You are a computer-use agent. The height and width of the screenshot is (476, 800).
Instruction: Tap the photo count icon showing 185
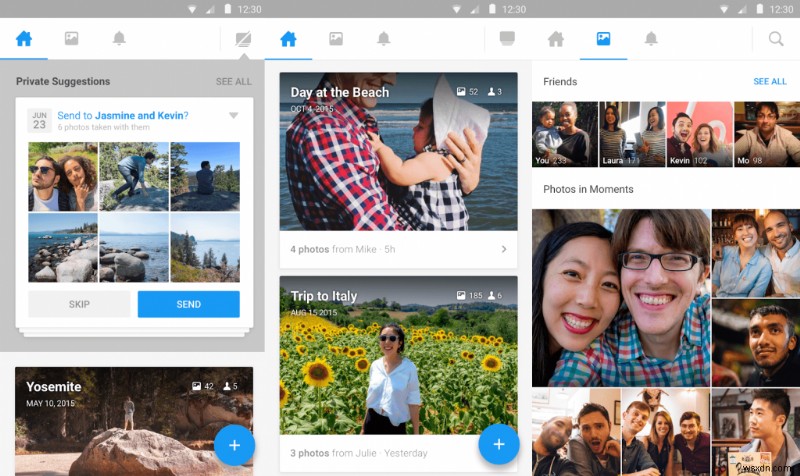(461, 295)
